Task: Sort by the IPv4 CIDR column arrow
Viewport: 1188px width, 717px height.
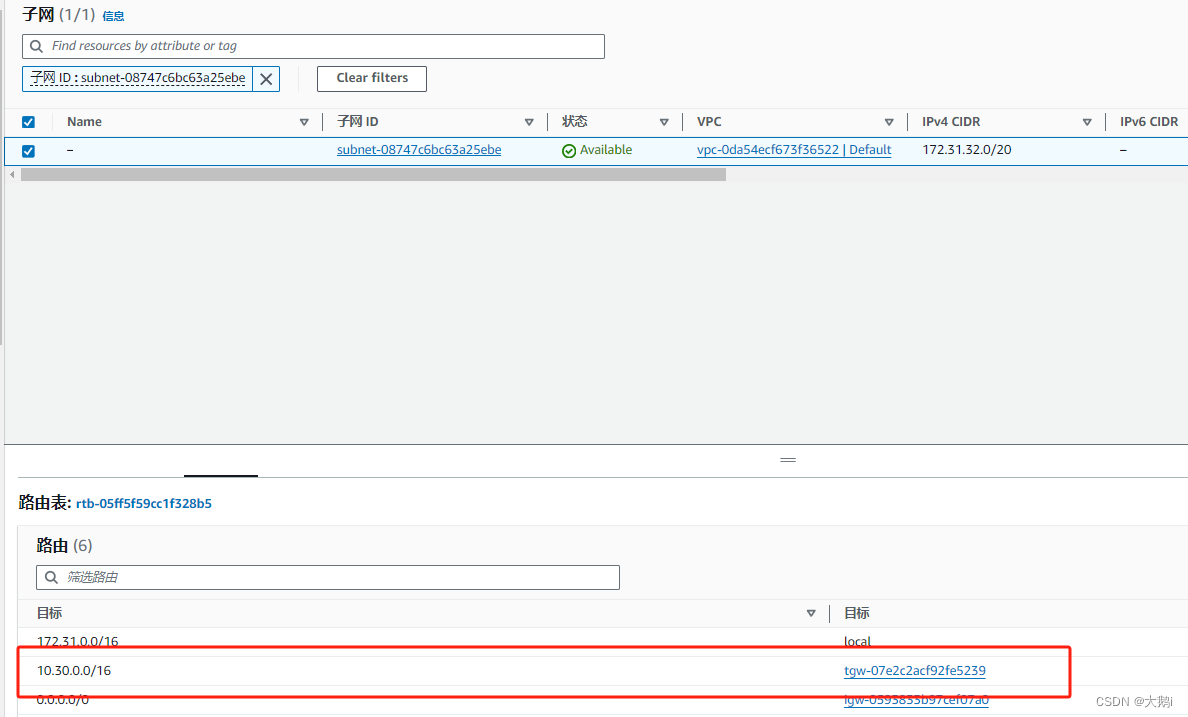Action: click(1086, 122)
